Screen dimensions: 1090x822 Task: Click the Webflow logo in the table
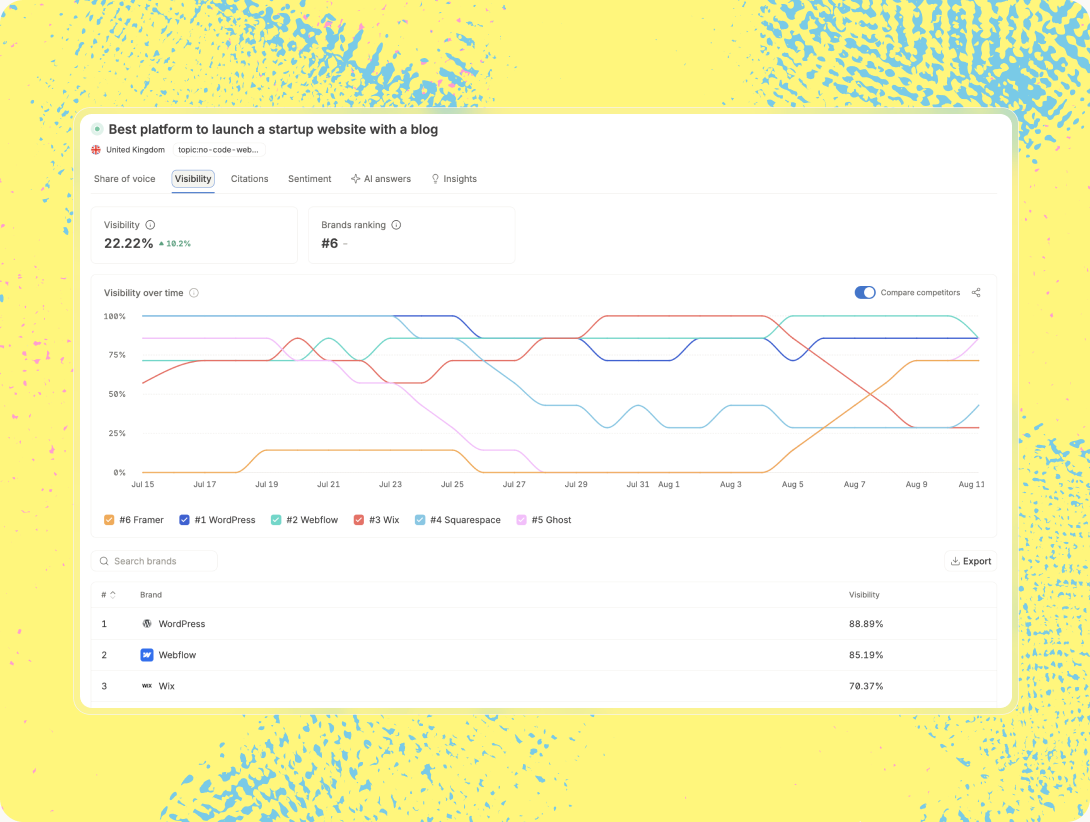(x=147, y=655)
